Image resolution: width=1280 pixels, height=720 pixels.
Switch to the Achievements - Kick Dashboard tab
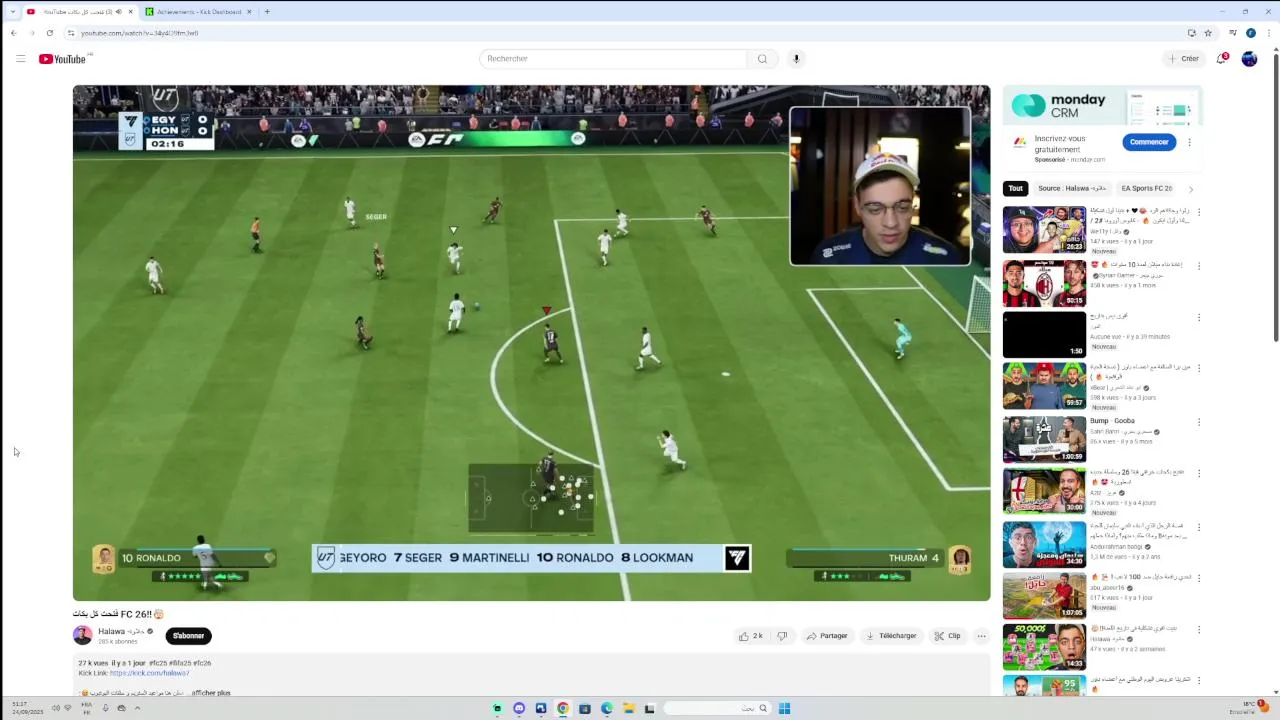(198, 12)
